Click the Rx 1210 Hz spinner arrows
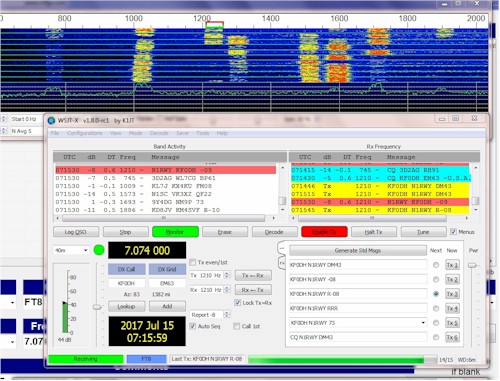The image size is (500, 381). pos(227,290)
